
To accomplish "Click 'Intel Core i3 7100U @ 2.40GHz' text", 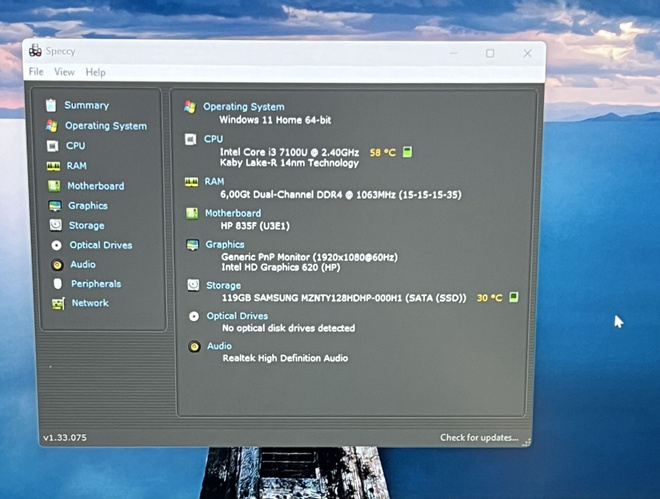I will 290,152.
